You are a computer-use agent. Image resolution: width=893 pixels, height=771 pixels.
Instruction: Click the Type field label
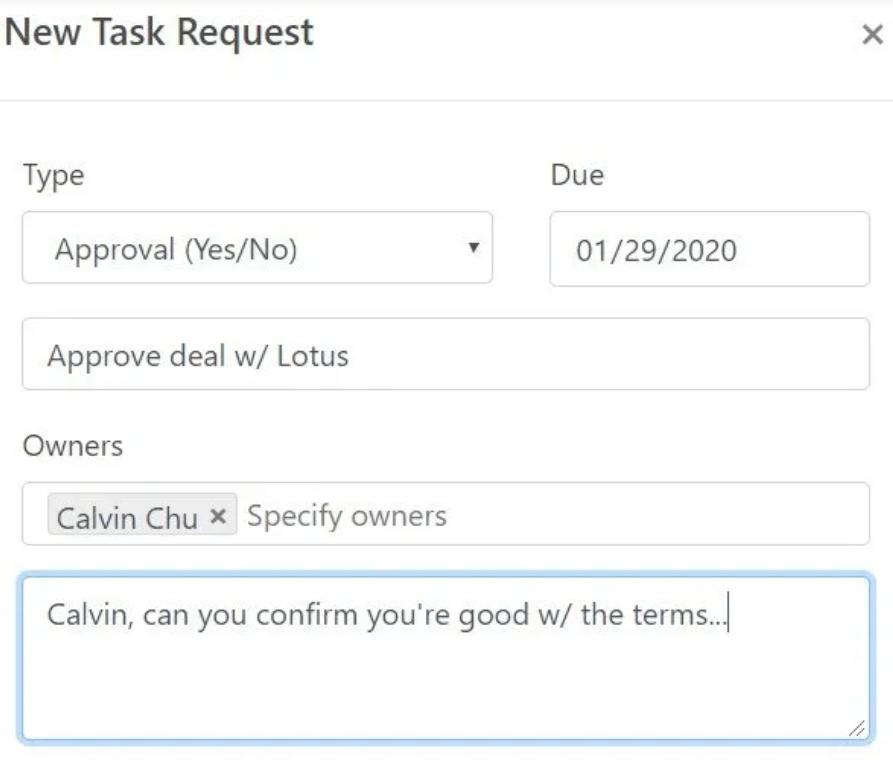coord(53,176)
